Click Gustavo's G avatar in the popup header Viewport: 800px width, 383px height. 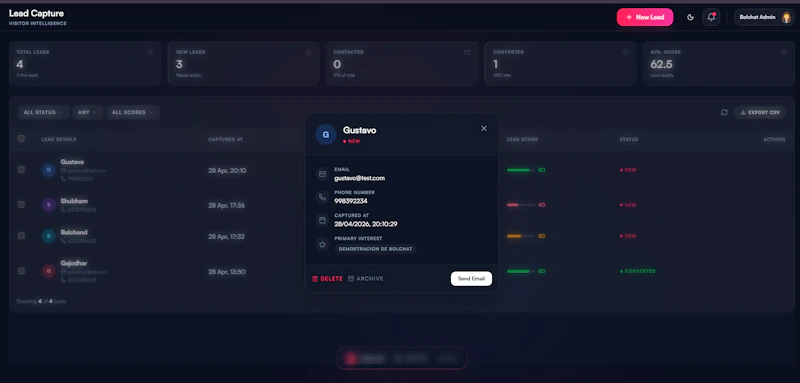point(326,135)
